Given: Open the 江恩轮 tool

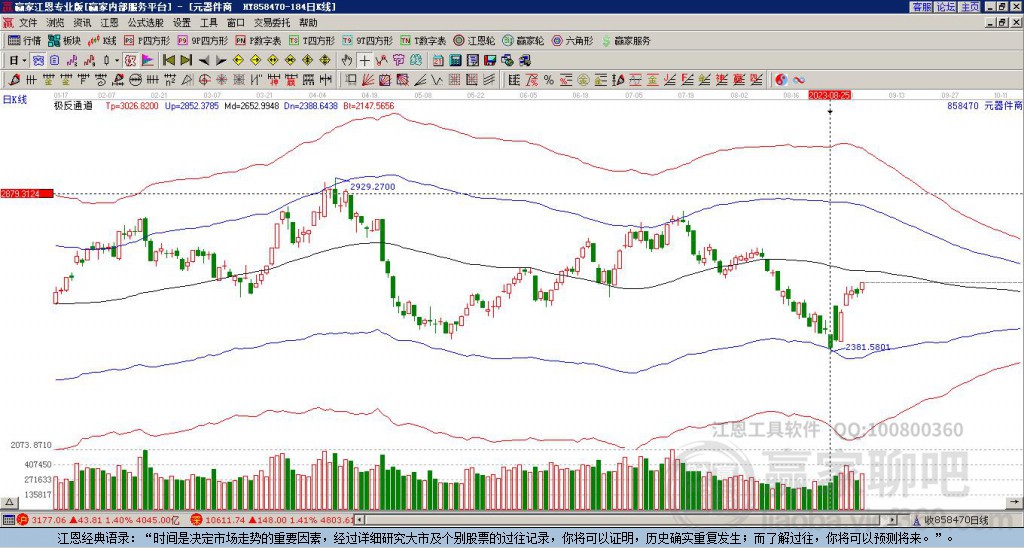Looking at the screenshot, I should point(475,40).
